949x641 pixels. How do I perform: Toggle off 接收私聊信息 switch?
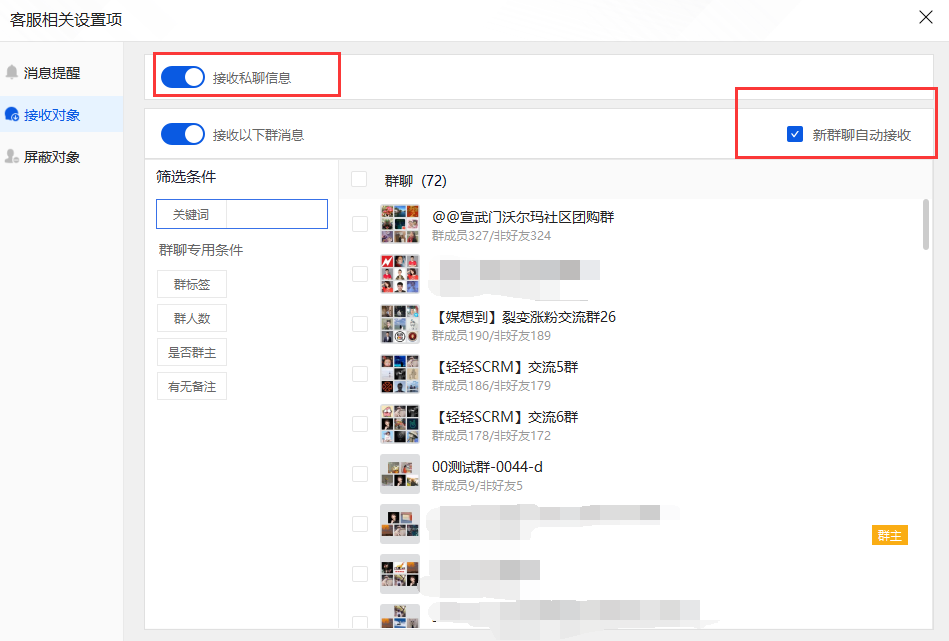(x=183, y=77)
